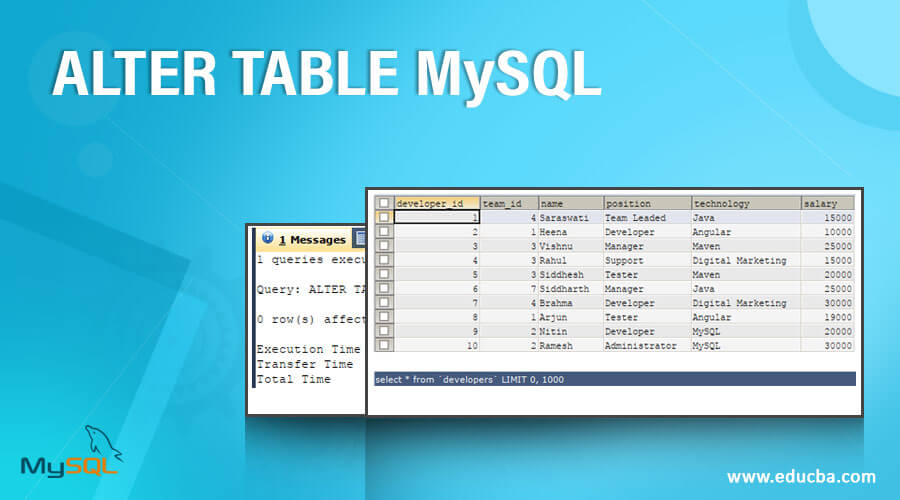
Task: Check the row checkbox for Rahul
Action: click(x=384, y=260)
